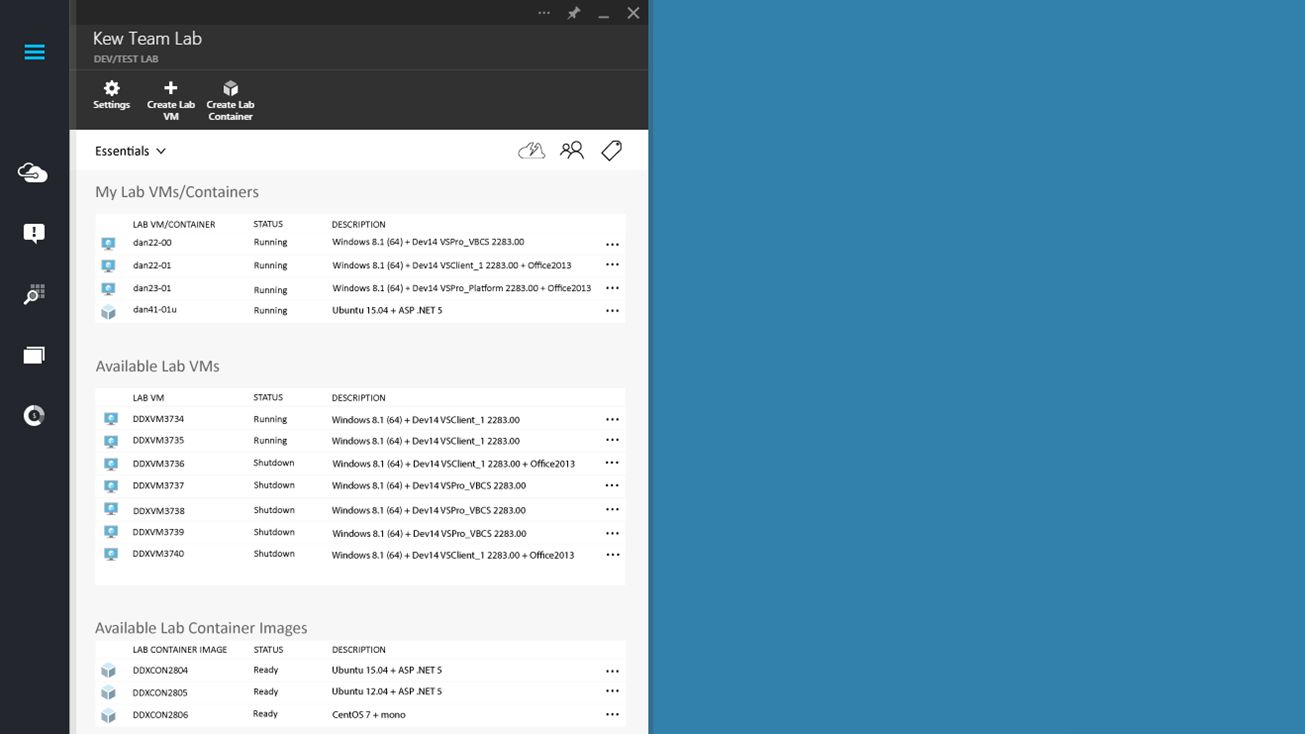Open more options for DDXVM3739

[x=612, y=533]
